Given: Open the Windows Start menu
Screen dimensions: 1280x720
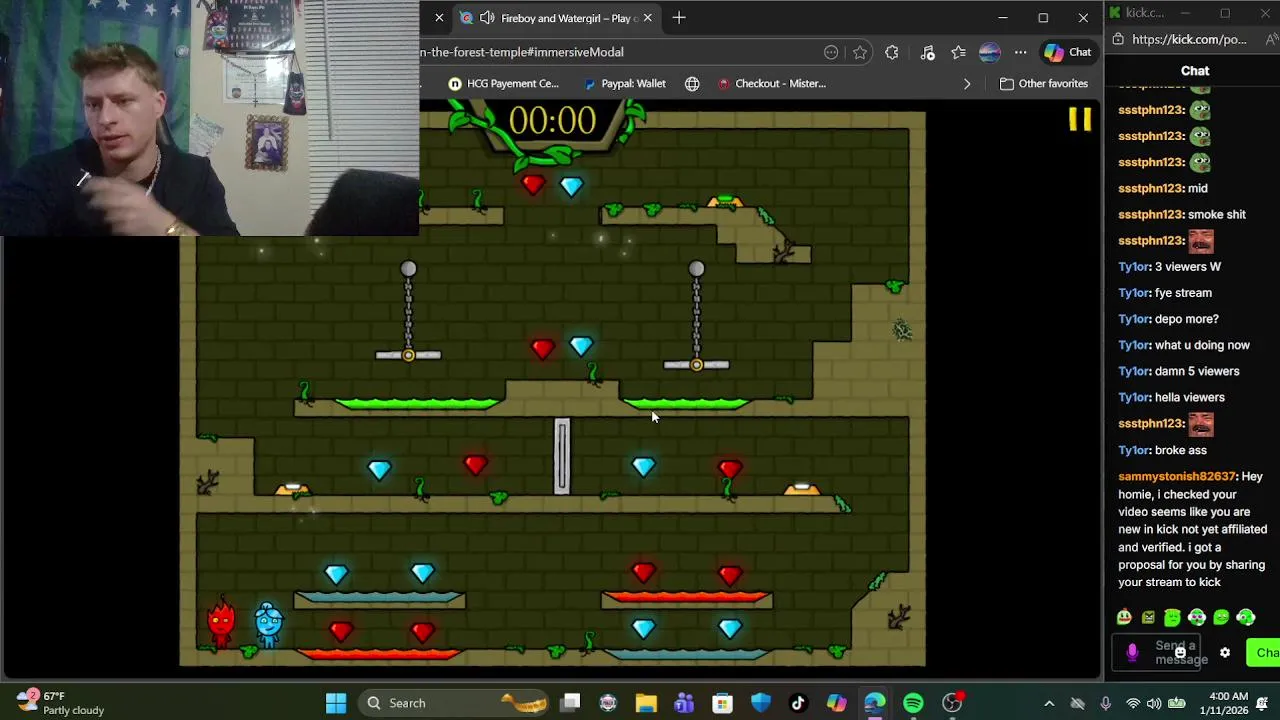Looking at the screenshot, I should [x=336, y=703].
